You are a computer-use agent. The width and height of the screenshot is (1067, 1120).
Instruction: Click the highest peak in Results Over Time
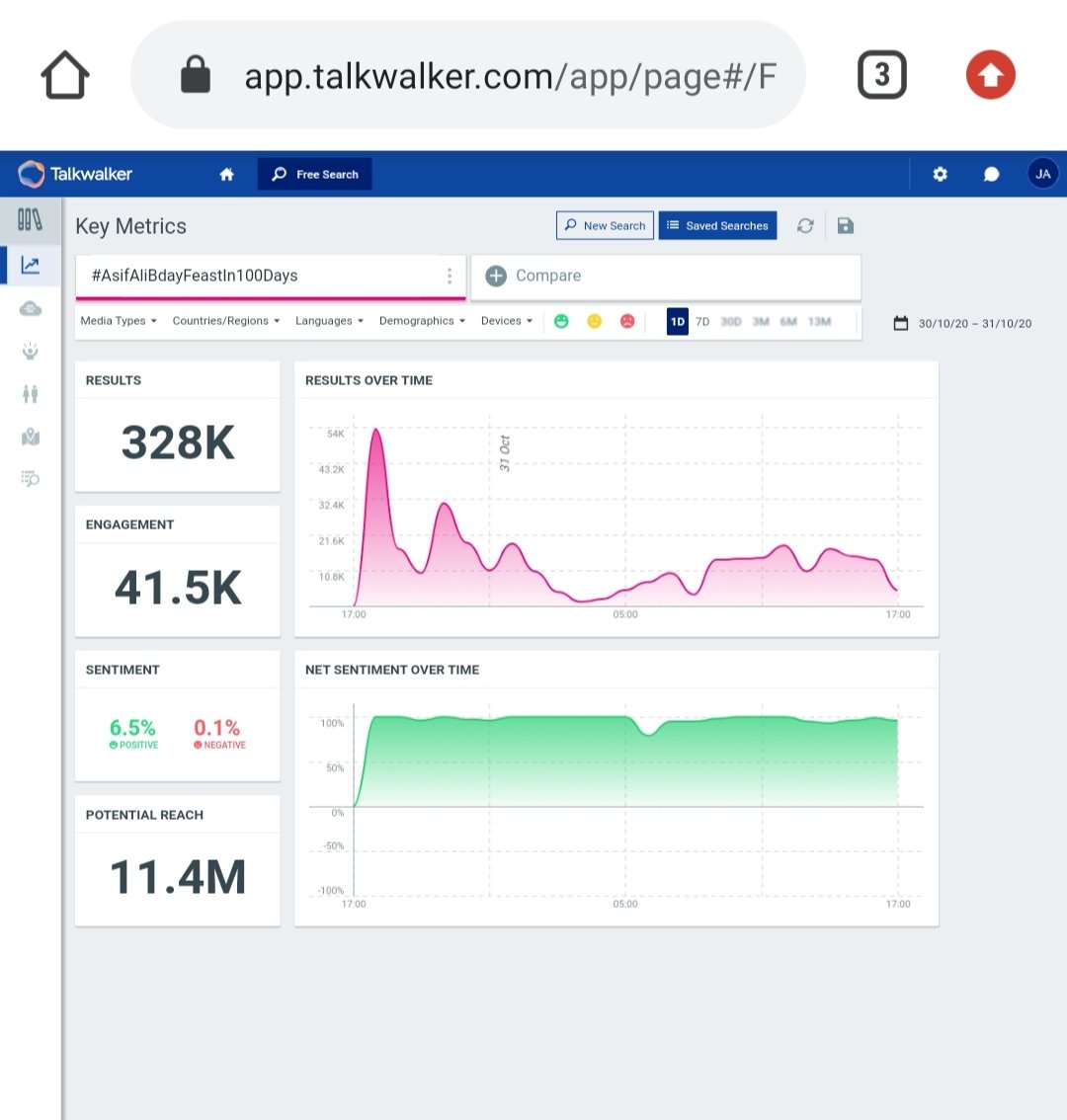point(375,430)
